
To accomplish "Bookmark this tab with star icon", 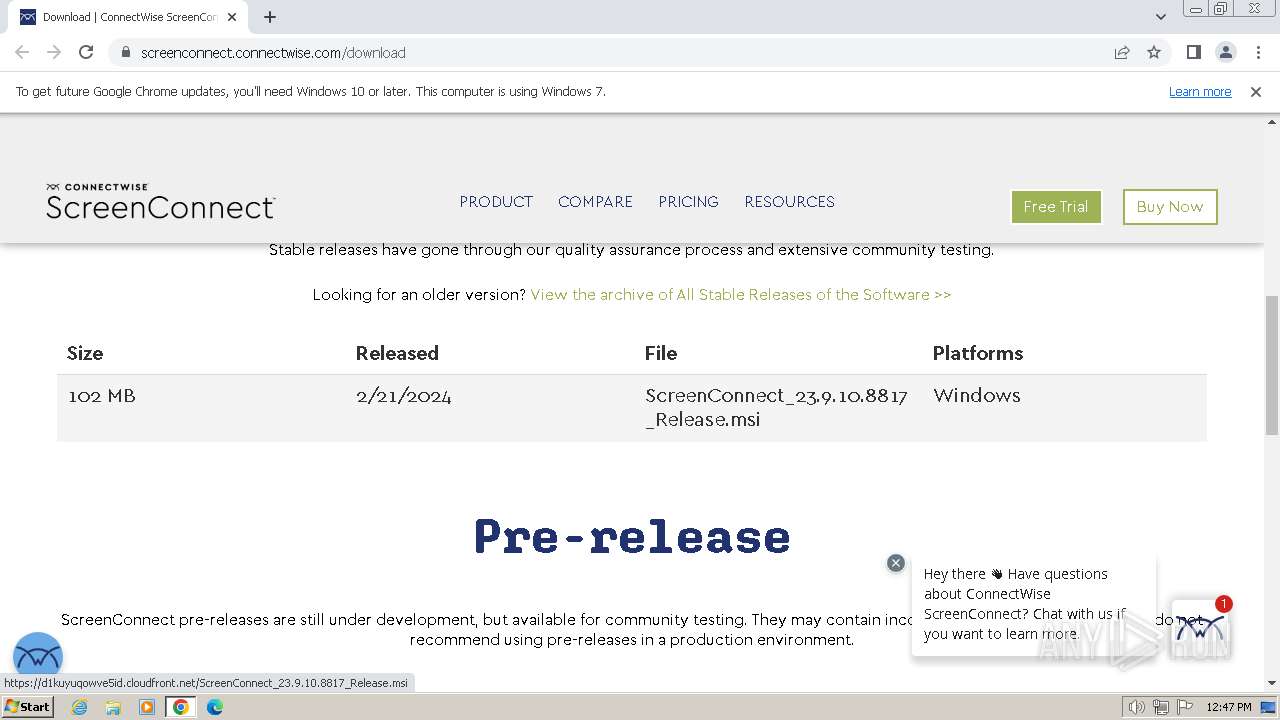I will click(x=1154, y=52).
